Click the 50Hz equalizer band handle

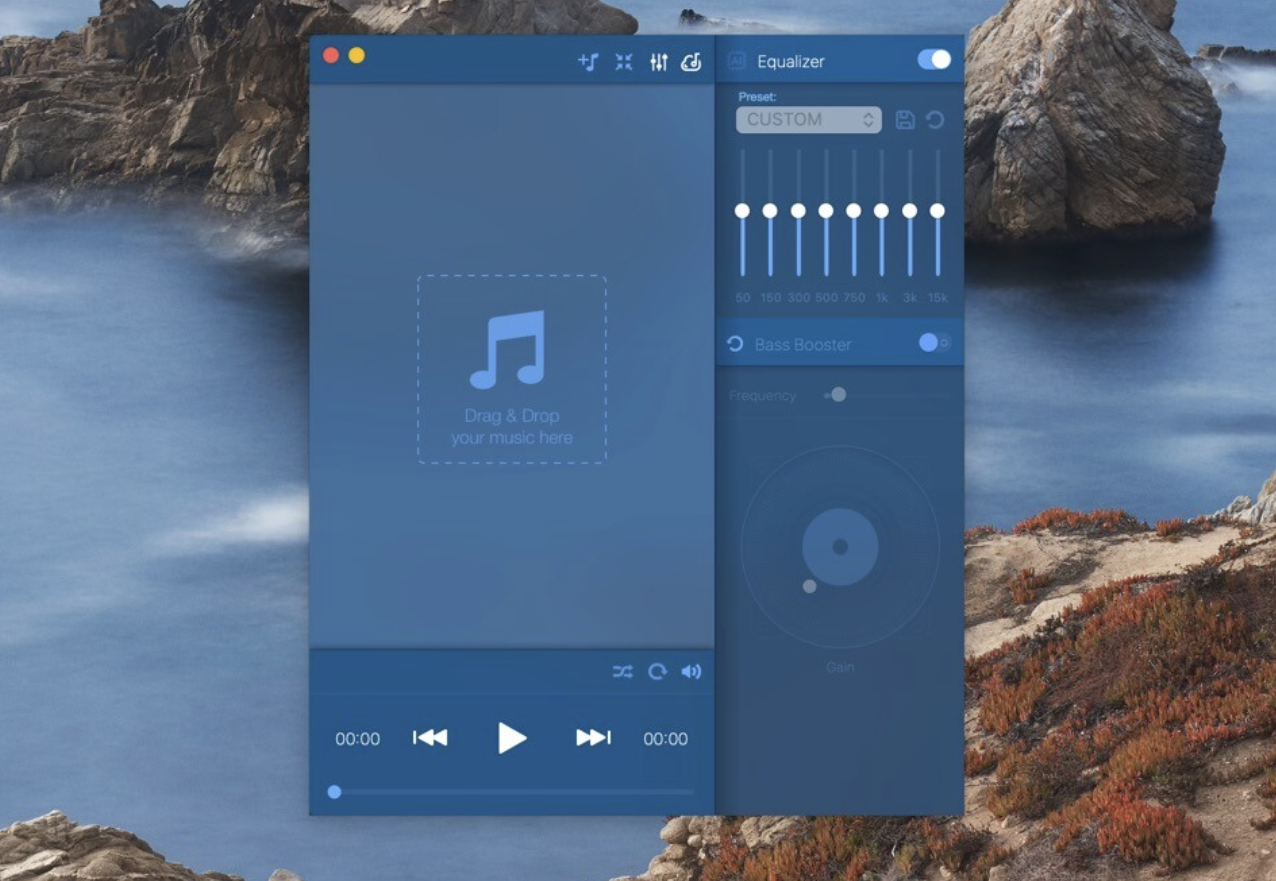pyautogui.click(x=743, y=211)
